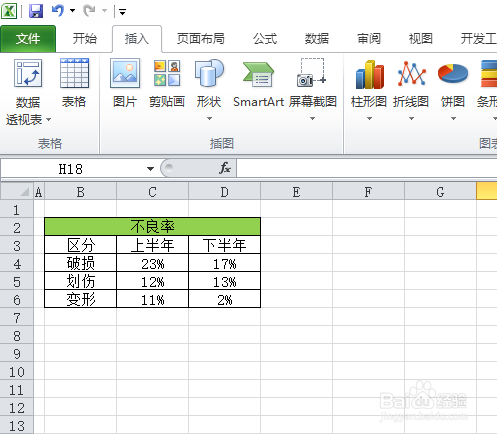
Task: Click the Name Box showing H18
Action: point(72,169)
